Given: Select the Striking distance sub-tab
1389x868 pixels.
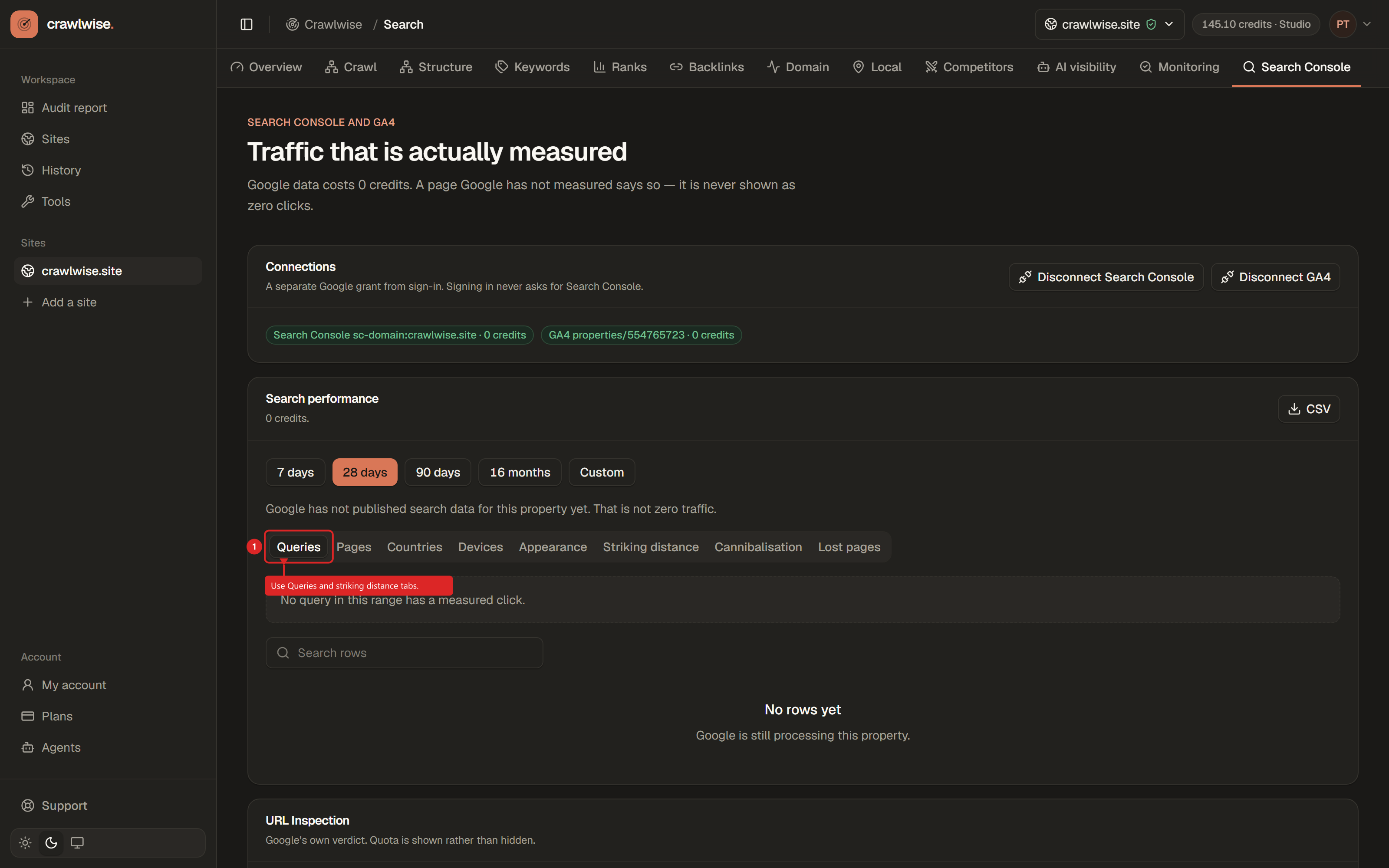Looking at the screenshot, I should pyautogui.click(x=651, y=547).
